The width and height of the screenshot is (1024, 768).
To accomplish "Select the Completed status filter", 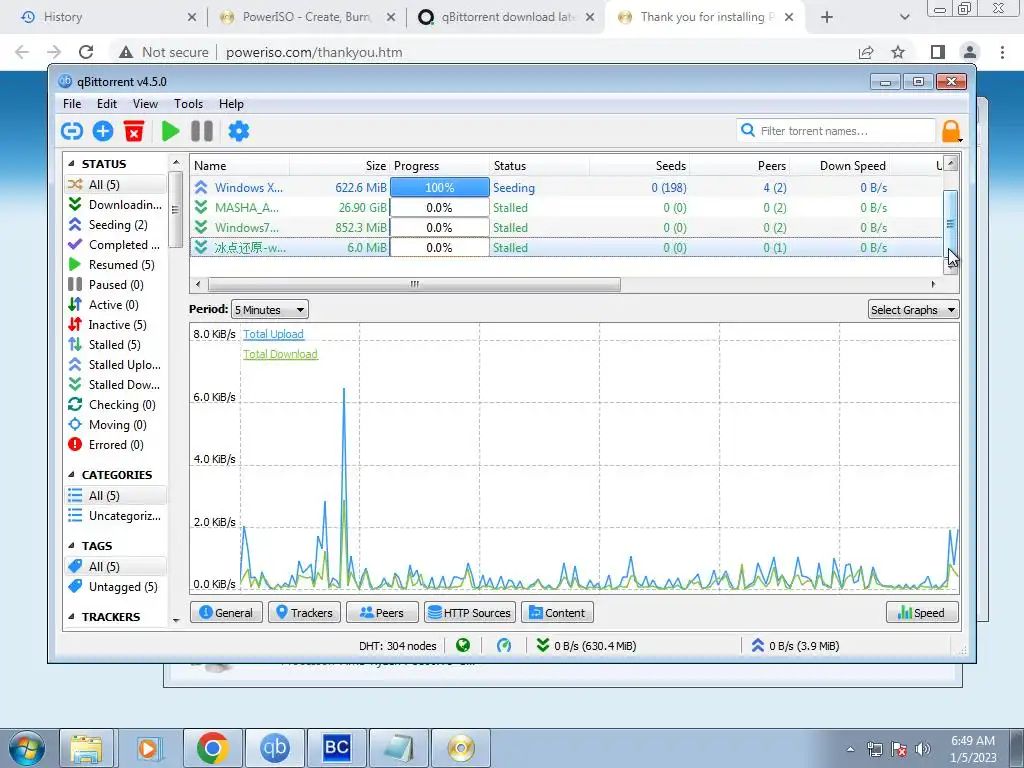I will click(x=115, y=245).
